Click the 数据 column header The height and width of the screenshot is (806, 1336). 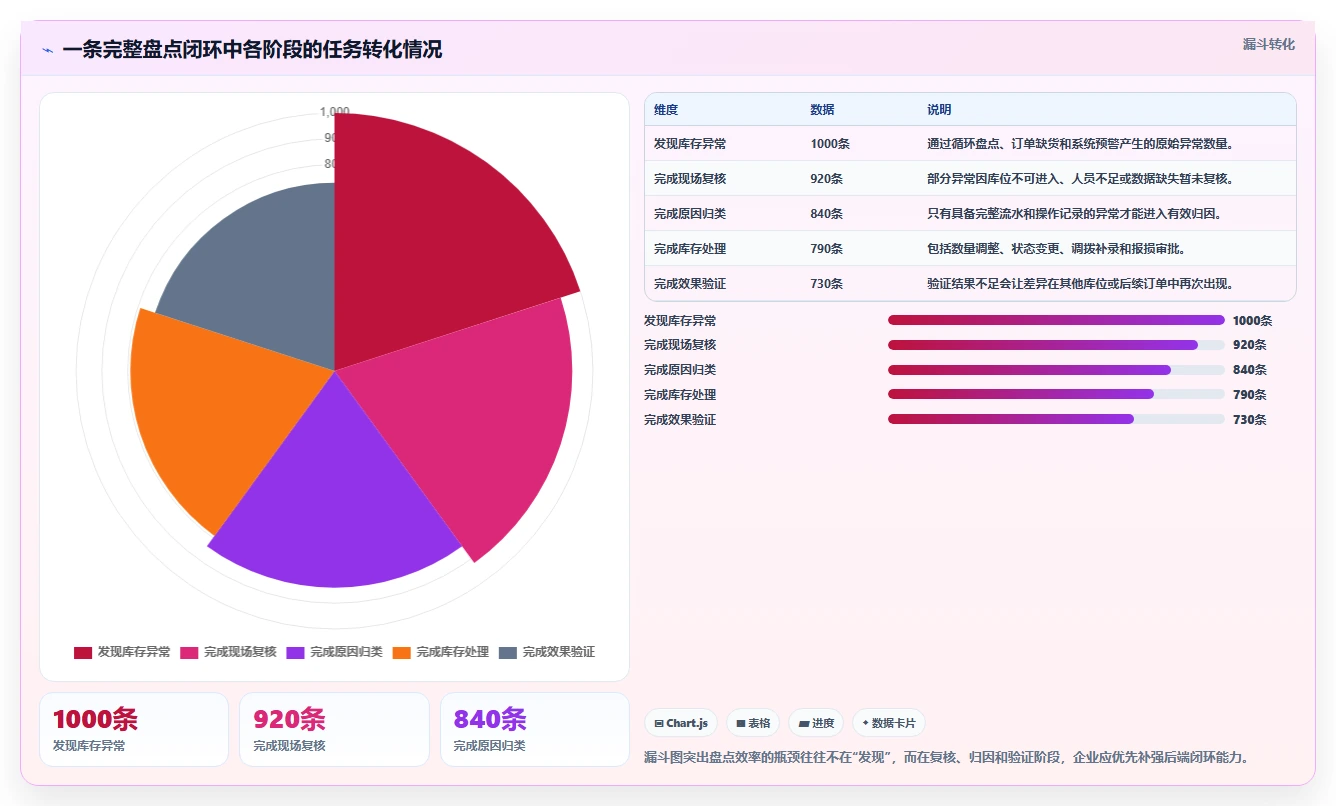coord(822,110)
